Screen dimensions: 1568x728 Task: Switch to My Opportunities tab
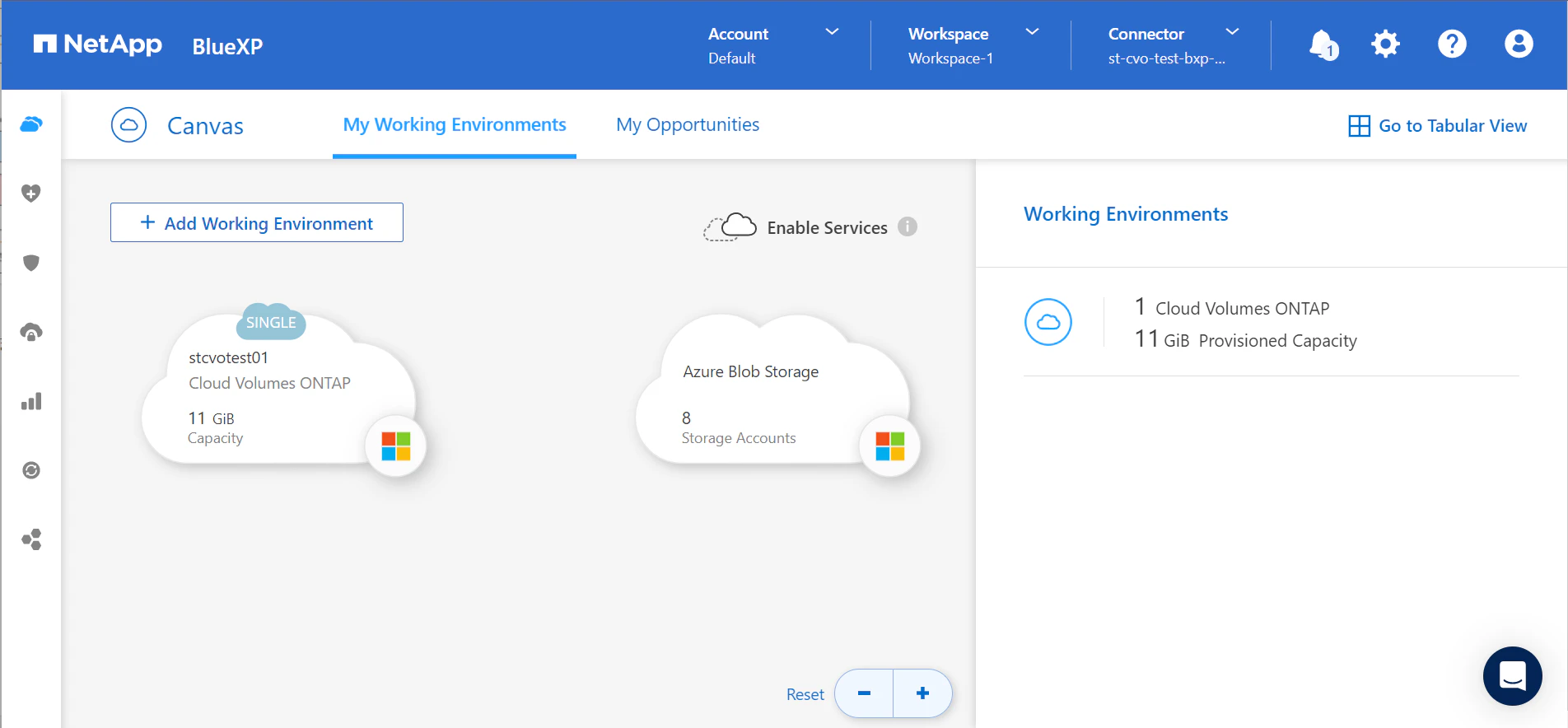click(688, 125)
